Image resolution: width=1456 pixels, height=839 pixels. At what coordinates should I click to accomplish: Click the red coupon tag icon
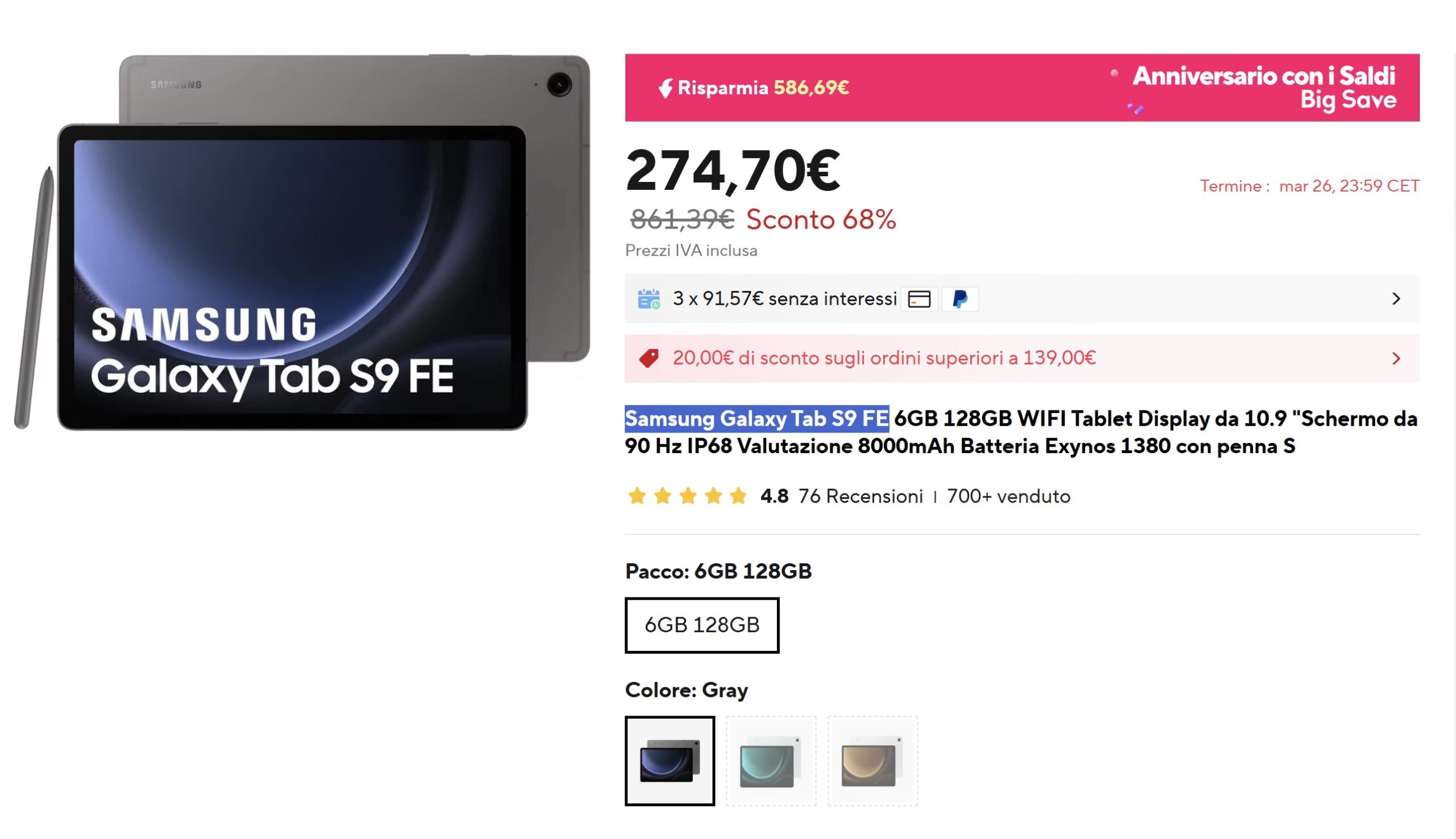[x=648, y=359]
